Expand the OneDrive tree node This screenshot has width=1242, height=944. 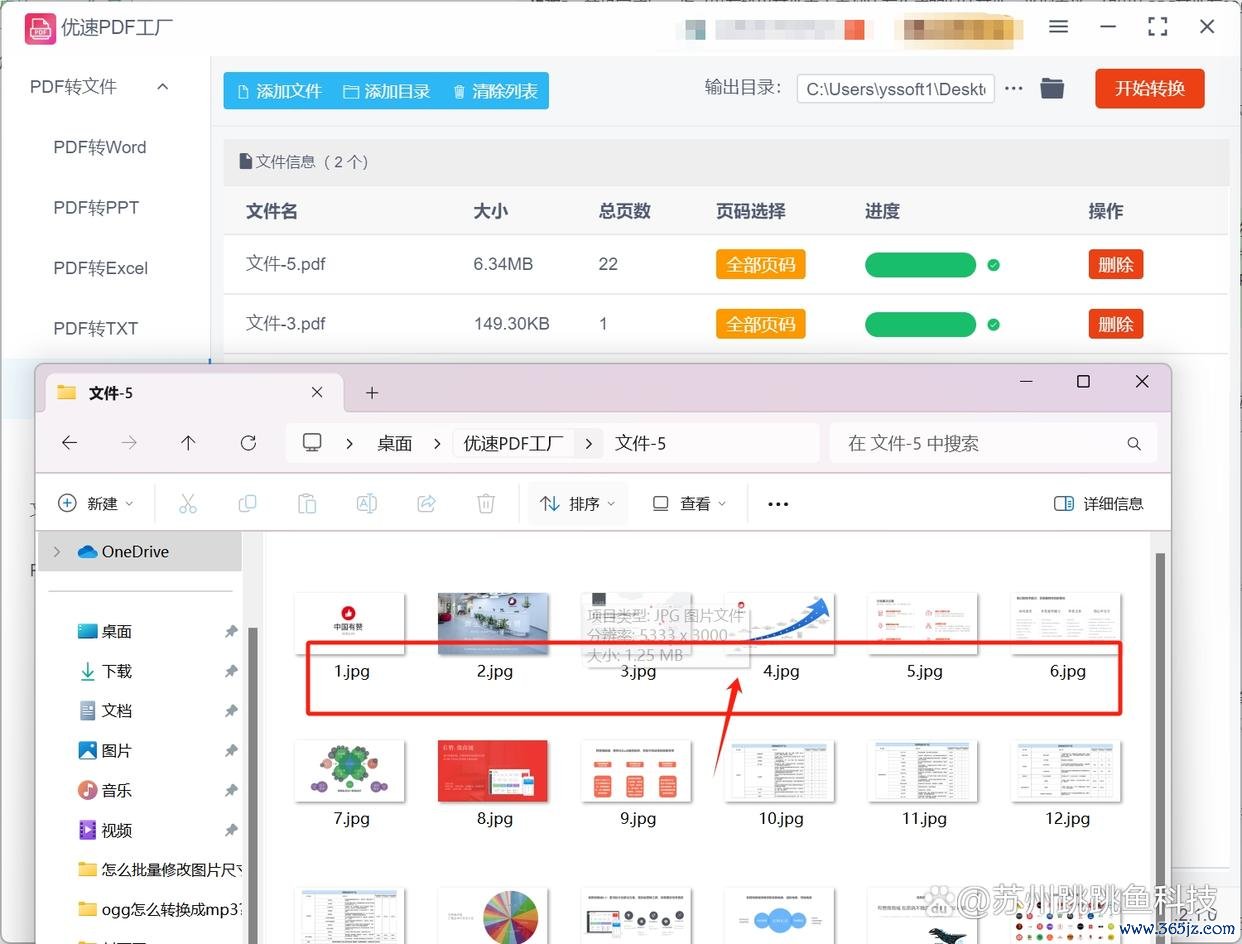pyautogui.click(x=56, y=551)
